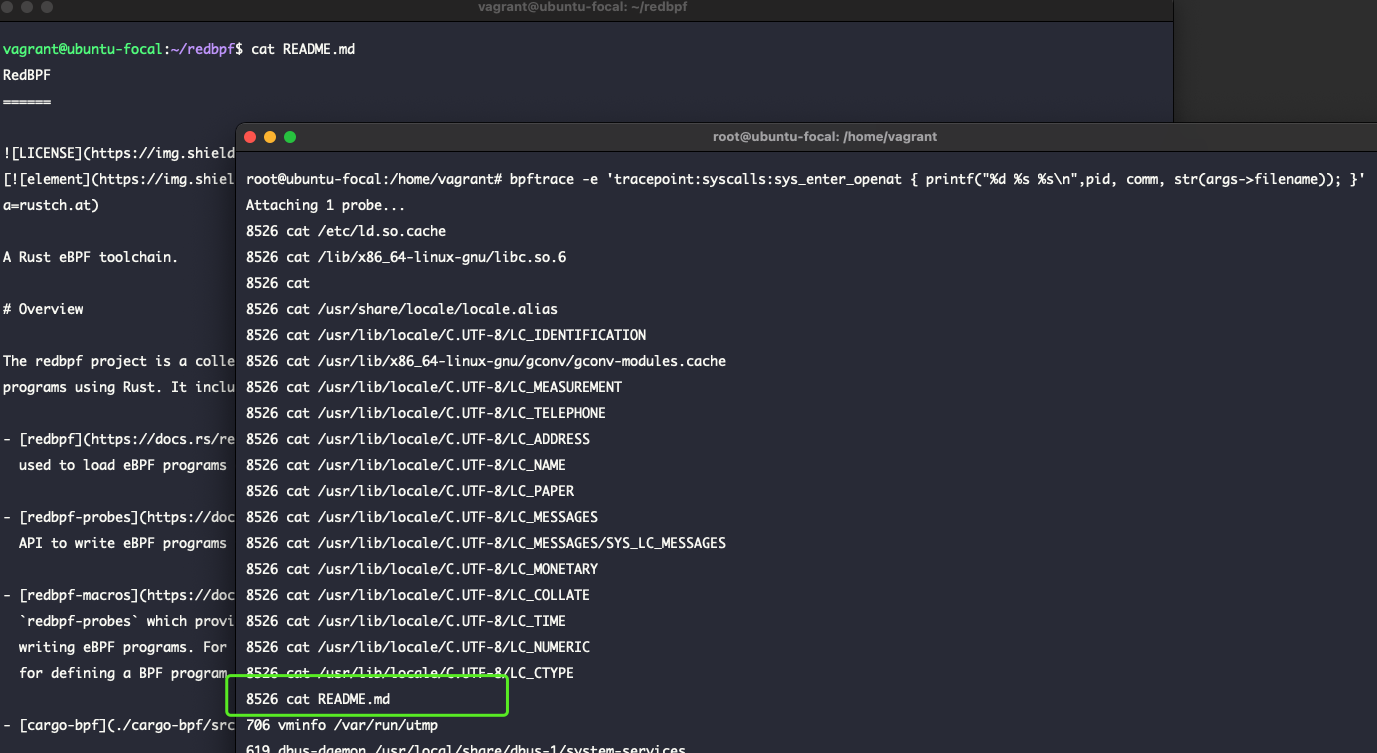Select the LC_MESSAGES/SYS_LC_MESSAGES output line

click(x=486, y=543)
